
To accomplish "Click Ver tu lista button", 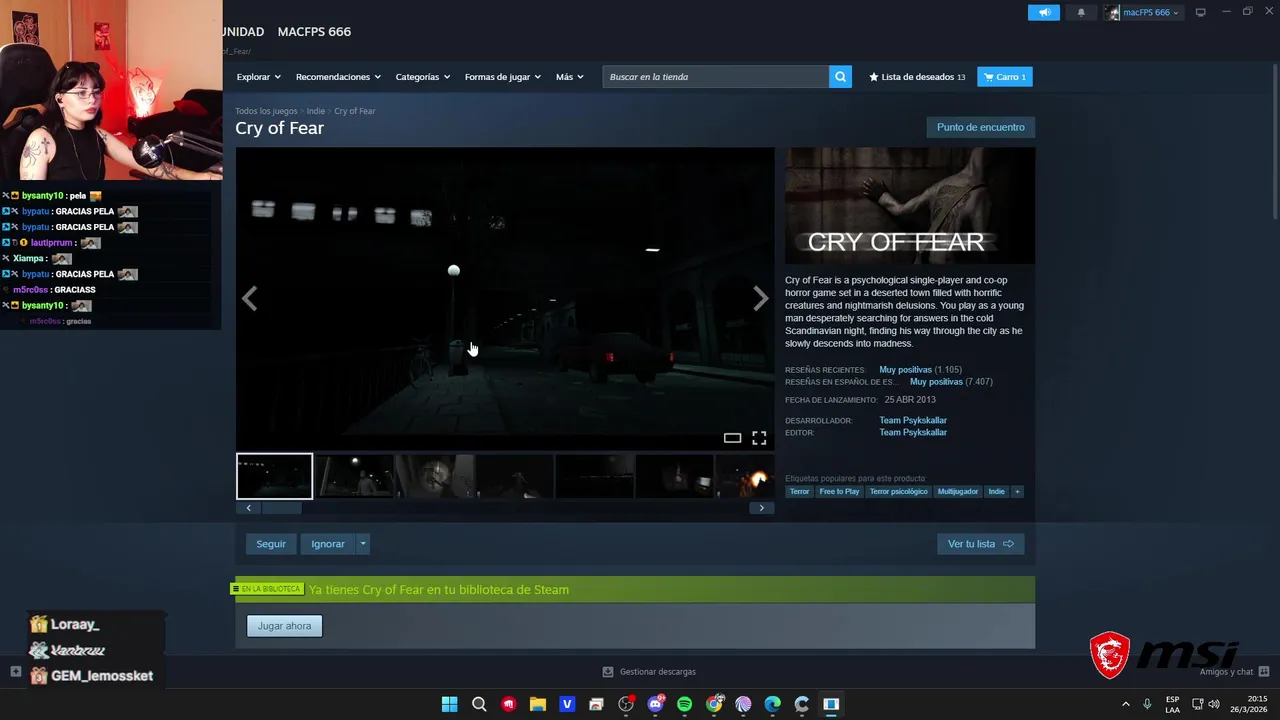I will point(980,544).
